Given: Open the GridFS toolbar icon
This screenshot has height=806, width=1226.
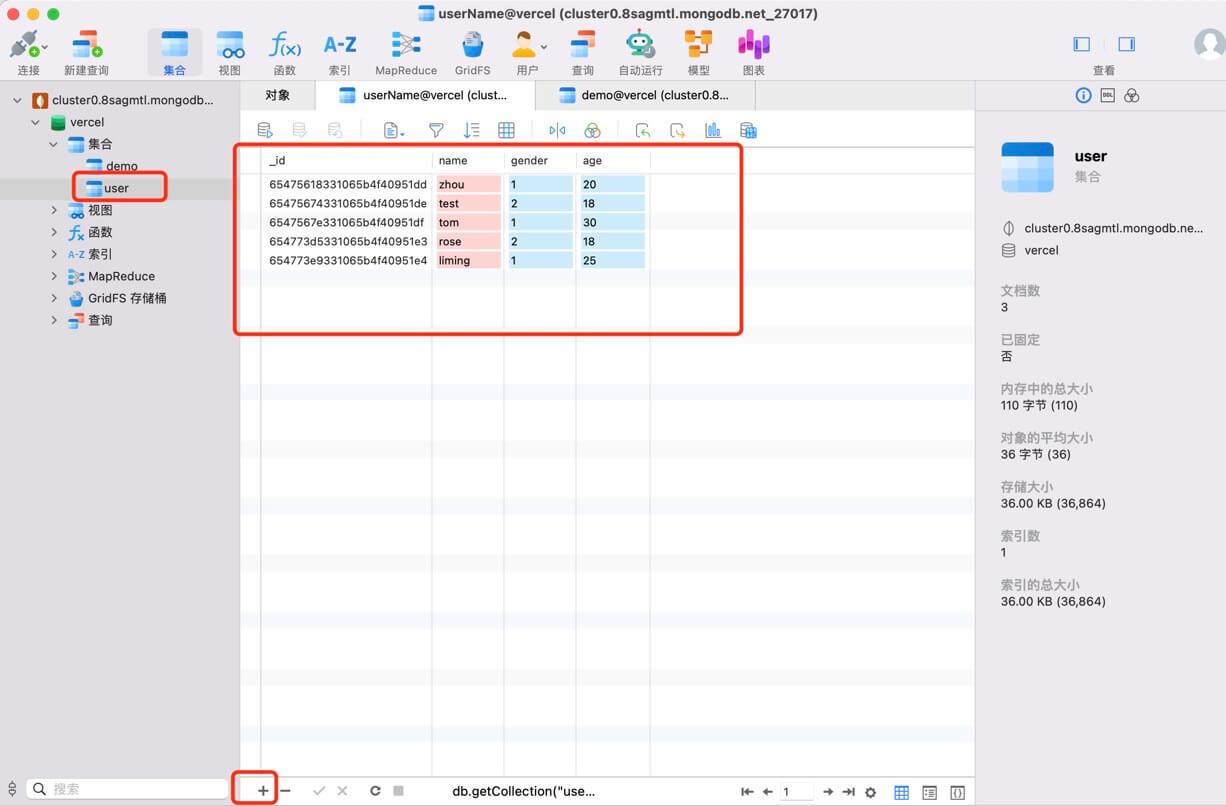Looking at the screenshot, I should (x=472, y=45).
